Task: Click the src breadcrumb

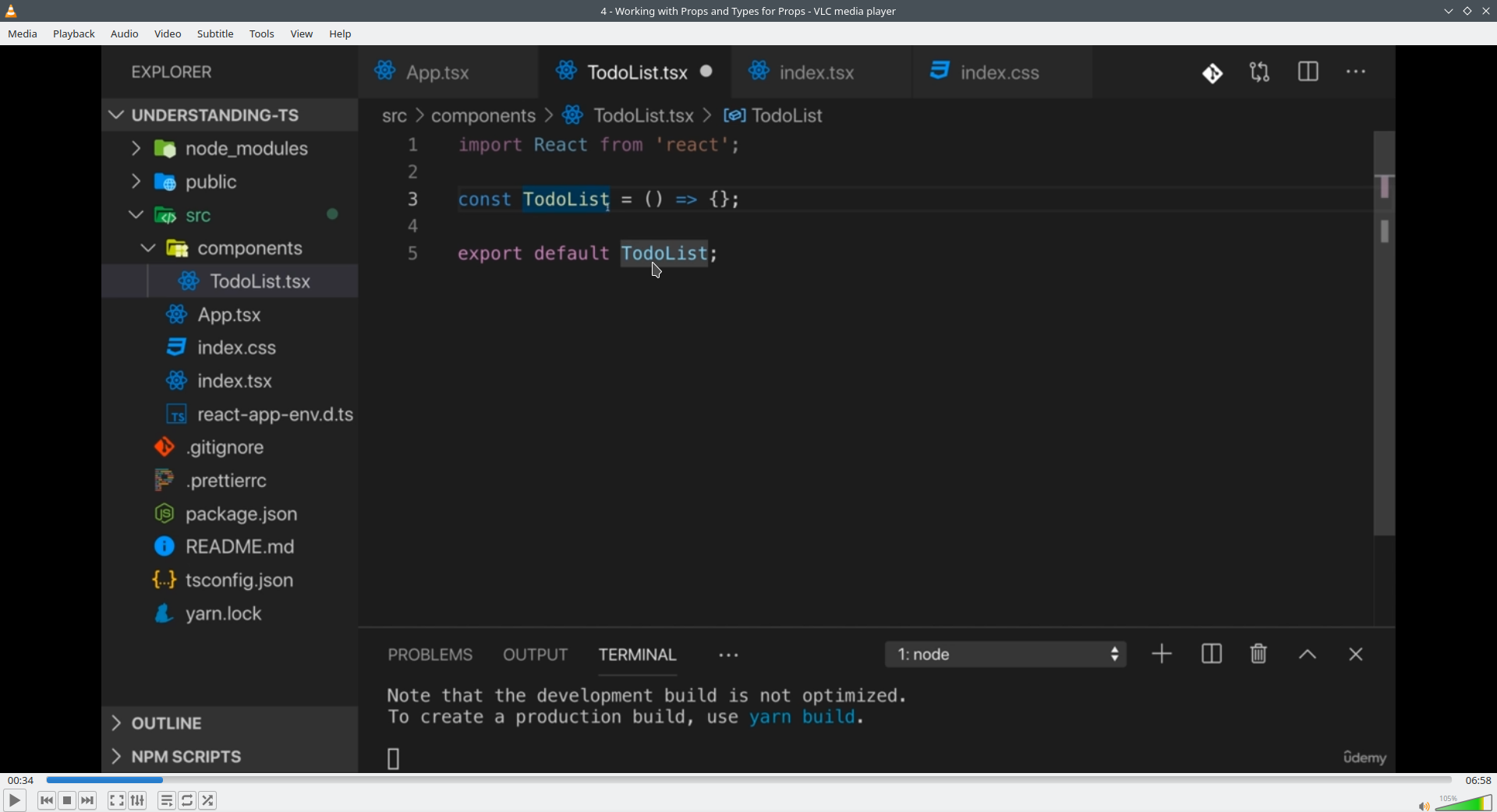Action: tap(395, 116)
